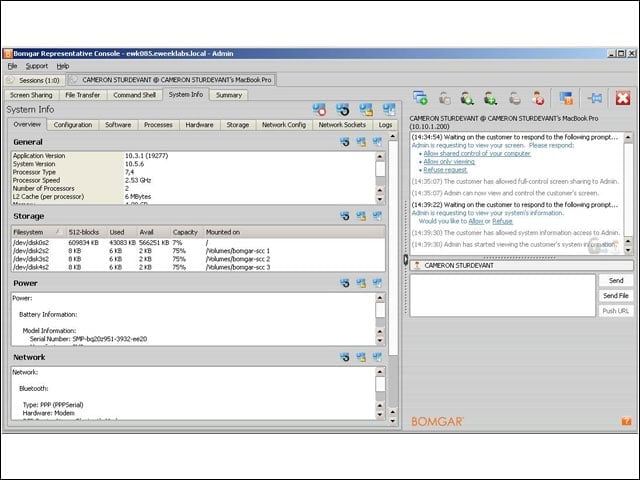The image size is (640, 480).
Task: Click the red stop icon in System Info header
Action: click(x=319, y=109)
